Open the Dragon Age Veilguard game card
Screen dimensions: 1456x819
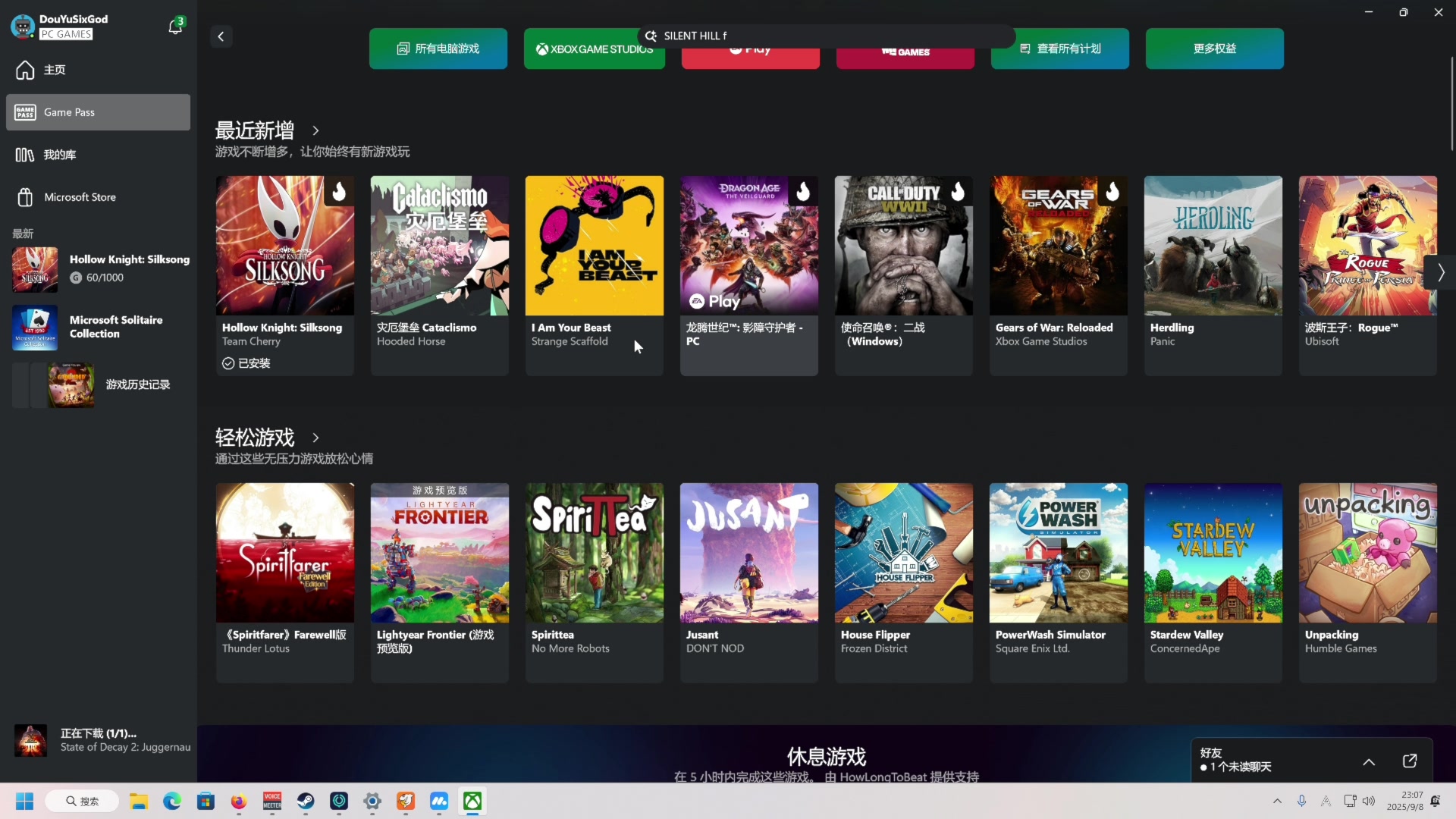coord(749,275)
